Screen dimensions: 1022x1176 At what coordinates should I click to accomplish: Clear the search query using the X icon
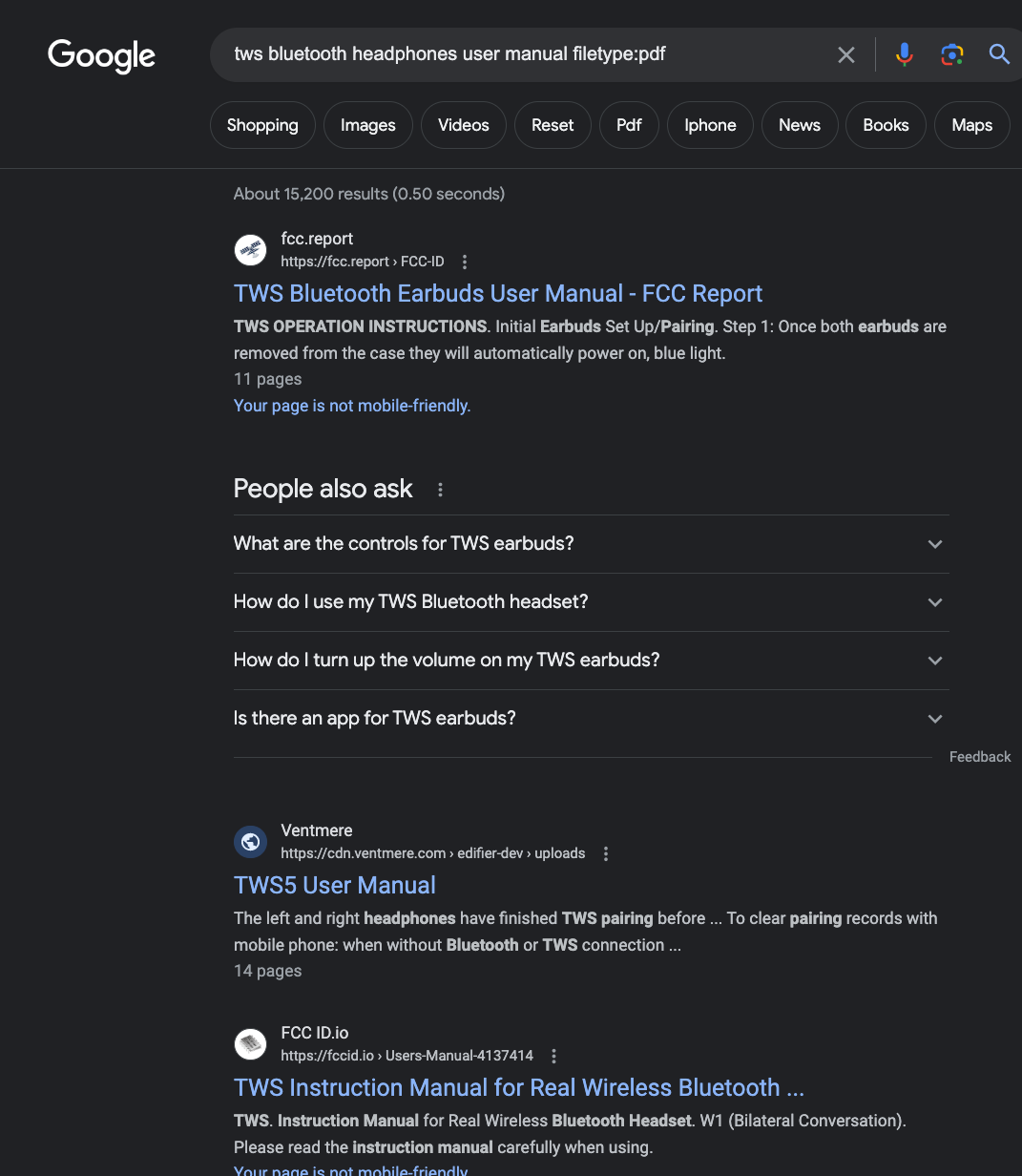[845, 54]
